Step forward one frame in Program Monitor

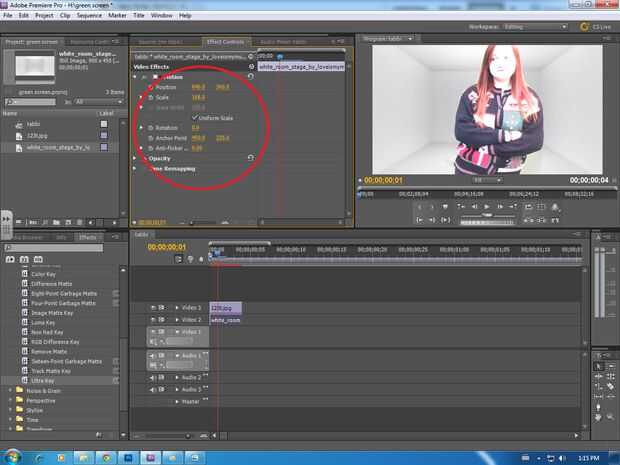[x=500, y=206]
